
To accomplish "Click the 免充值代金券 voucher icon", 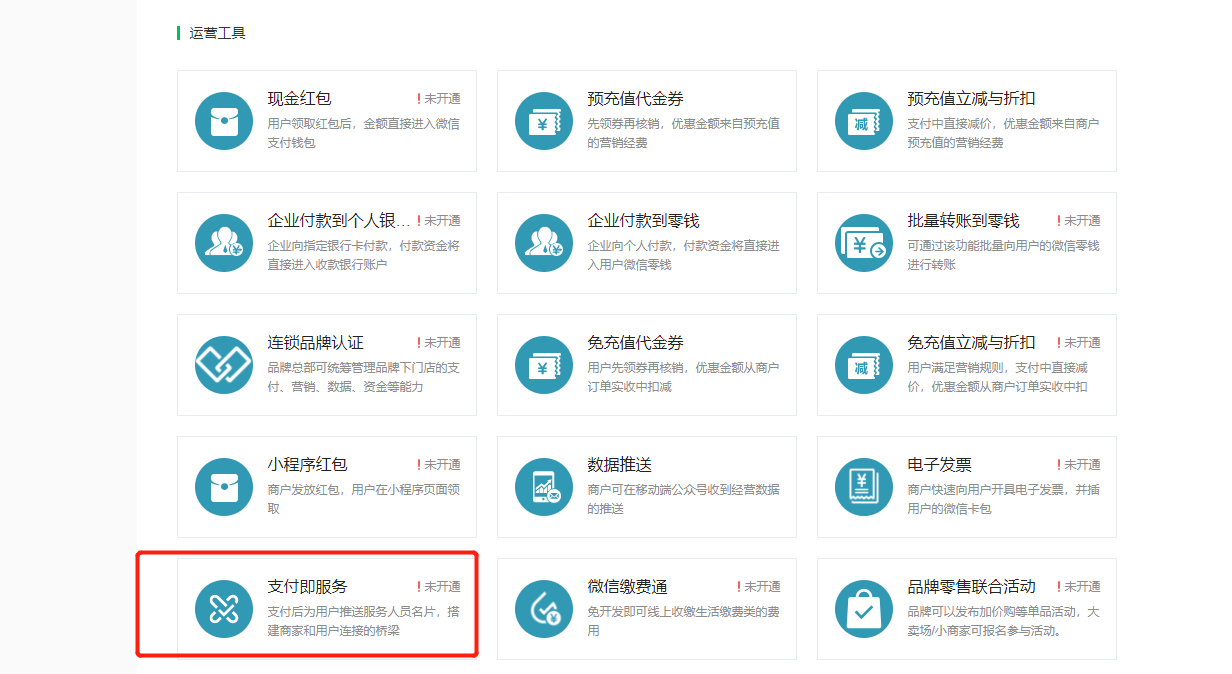I will pyautogui.click(x=544, y=365).
